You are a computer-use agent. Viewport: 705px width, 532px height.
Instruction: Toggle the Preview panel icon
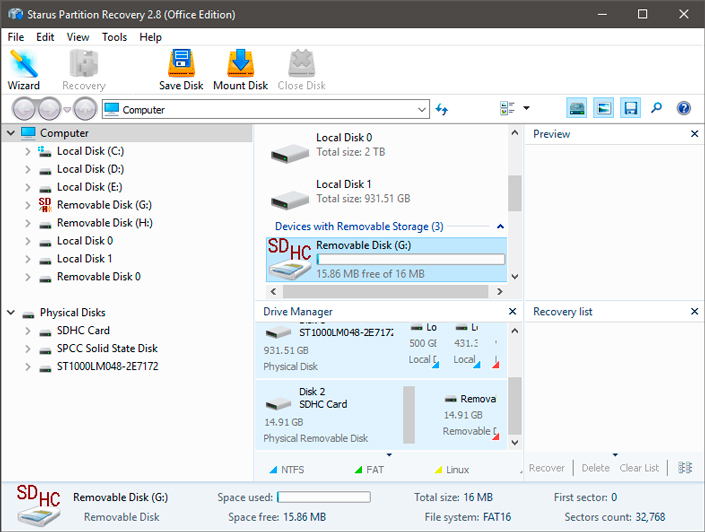point(603,108)
